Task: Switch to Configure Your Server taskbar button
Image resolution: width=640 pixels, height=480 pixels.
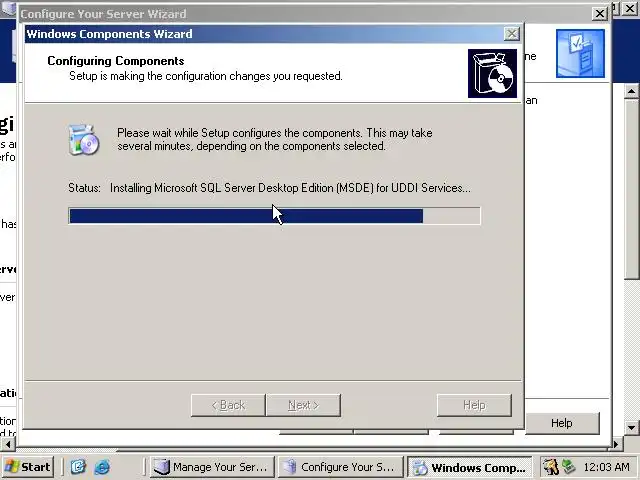Action: pyautogui.click(x=340, y=467)
